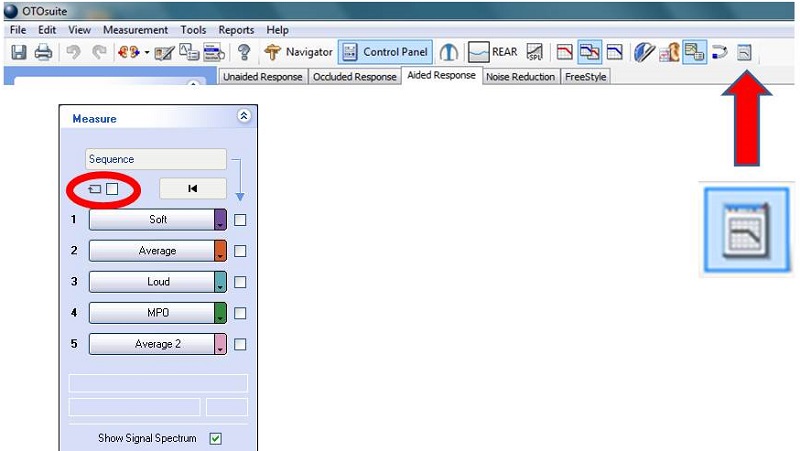Check the sequence box for Average 2
Image resolution: width=800 pixels, height=451 pixels.
point(240,344)
